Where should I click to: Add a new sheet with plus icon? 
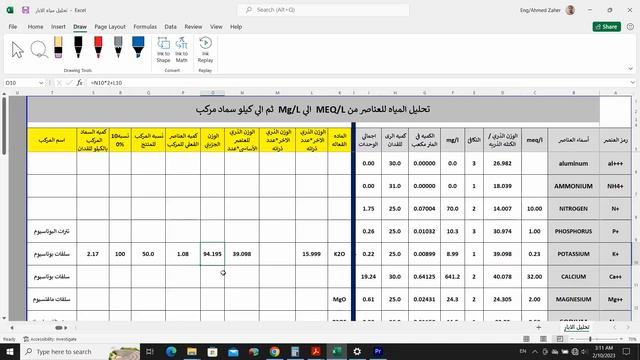[538, 327]
